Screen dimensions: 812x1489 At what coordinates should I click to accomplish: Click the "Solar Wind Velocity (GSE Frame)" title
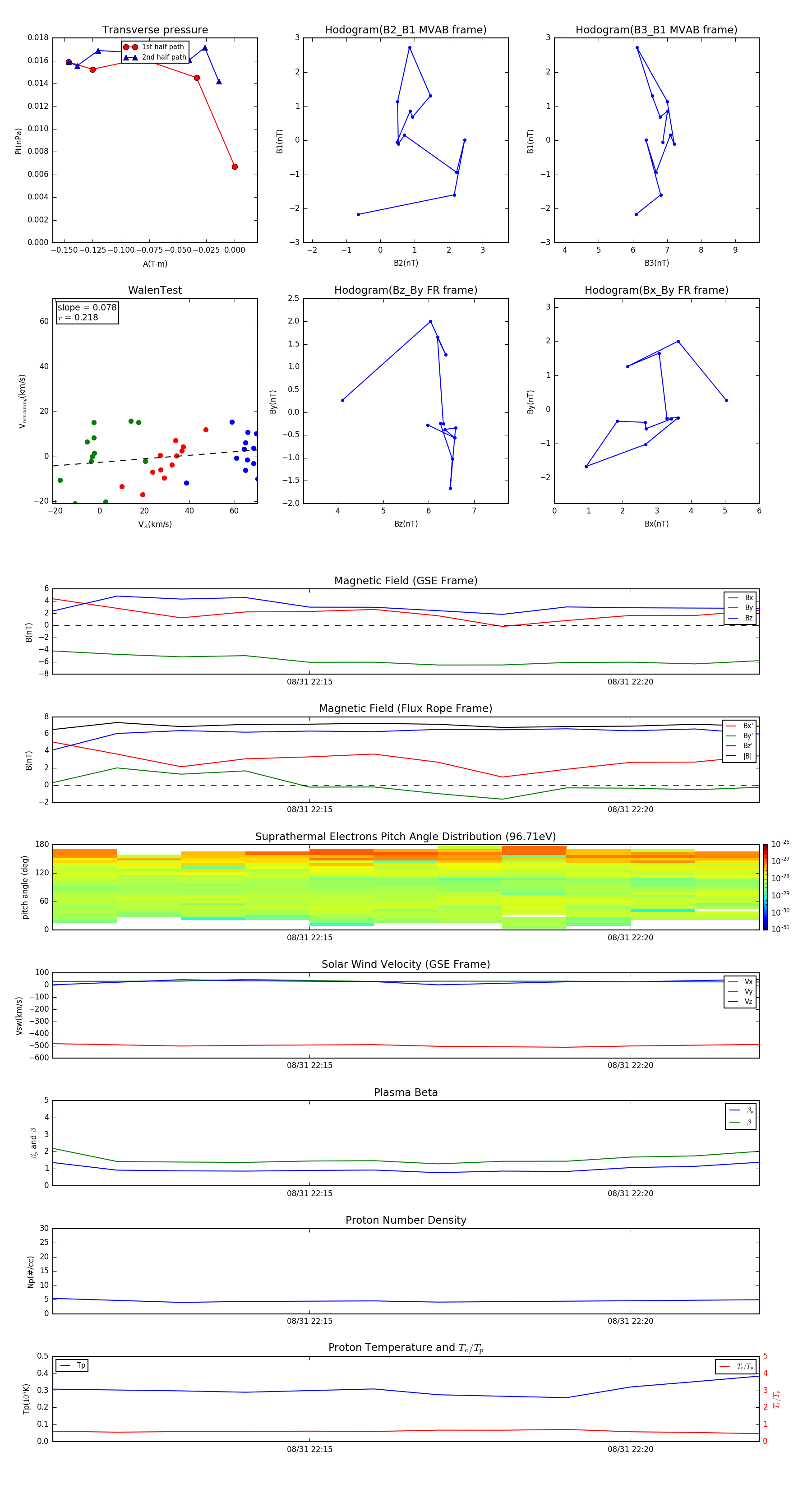pyautogui.click(x=406, y=965)
